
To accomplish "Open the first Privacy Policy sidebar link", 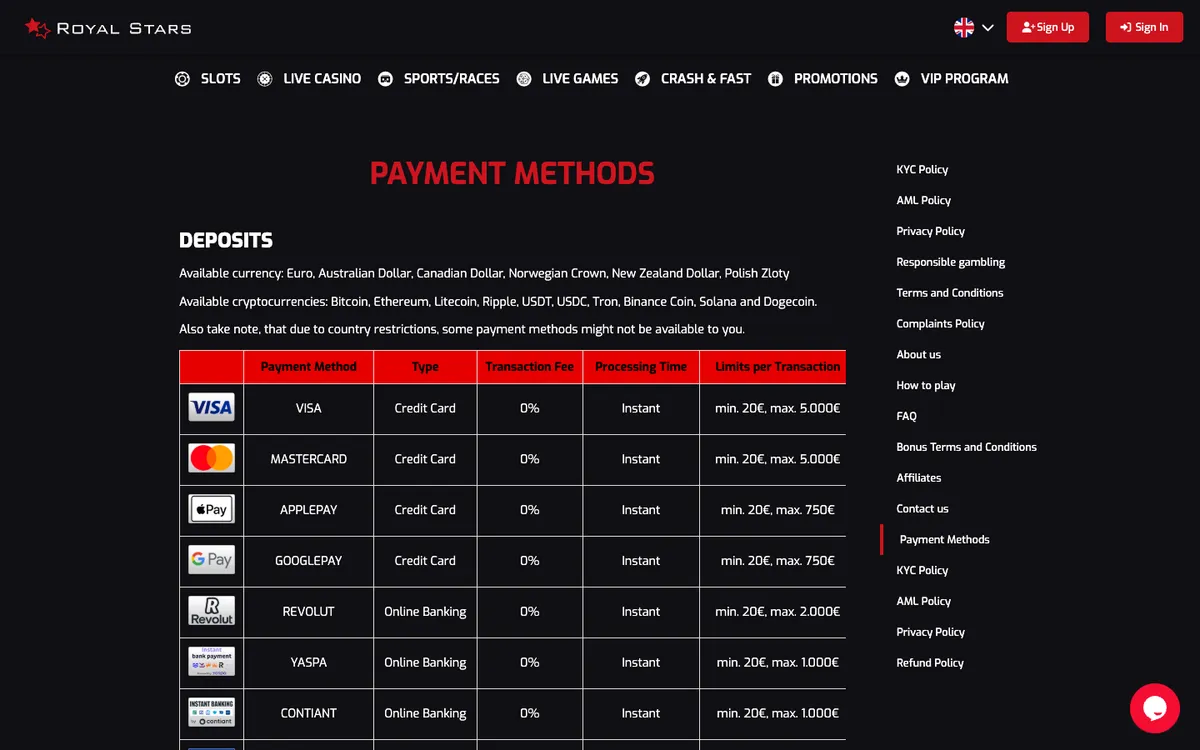I will coord(930,231).
